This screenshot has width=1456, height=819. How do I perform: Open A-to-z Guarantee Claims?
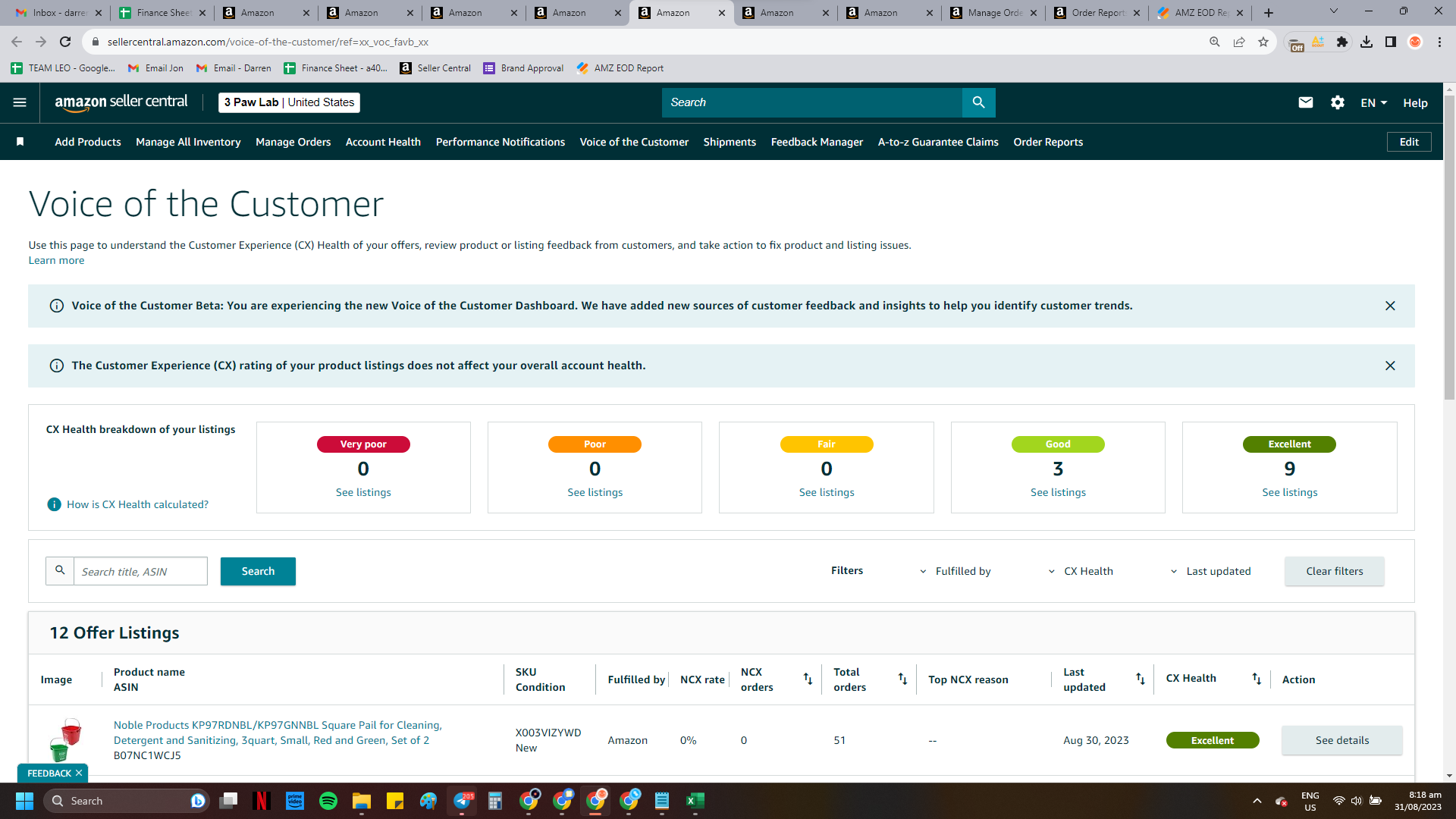[938, 142]
